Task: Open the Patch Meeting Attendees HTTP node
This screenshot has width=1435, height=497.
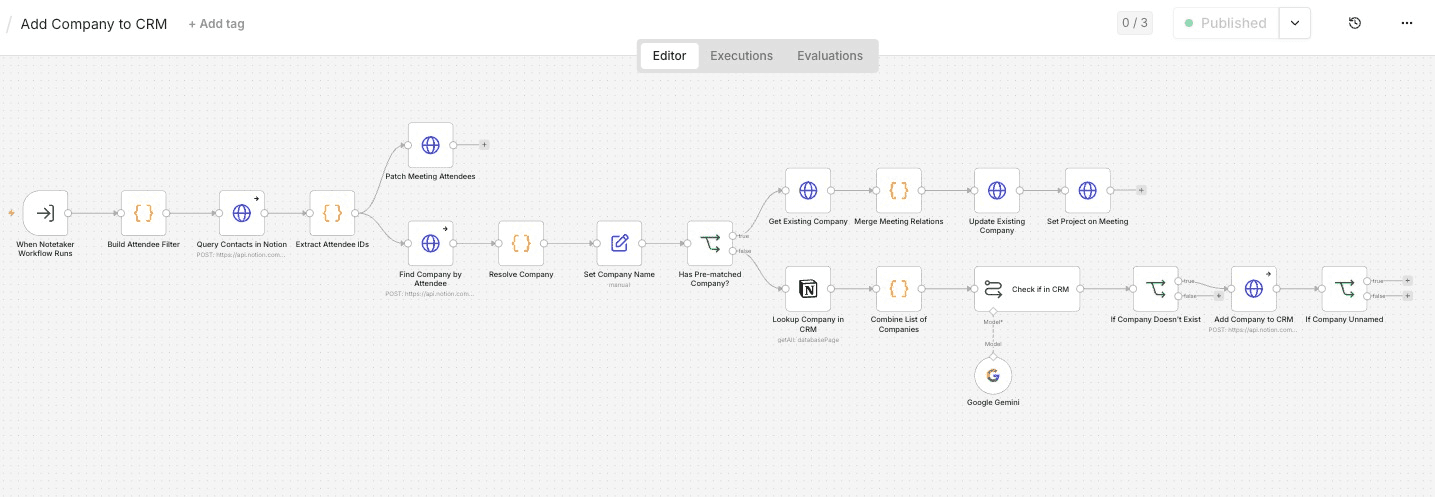Action: [431, 145]
